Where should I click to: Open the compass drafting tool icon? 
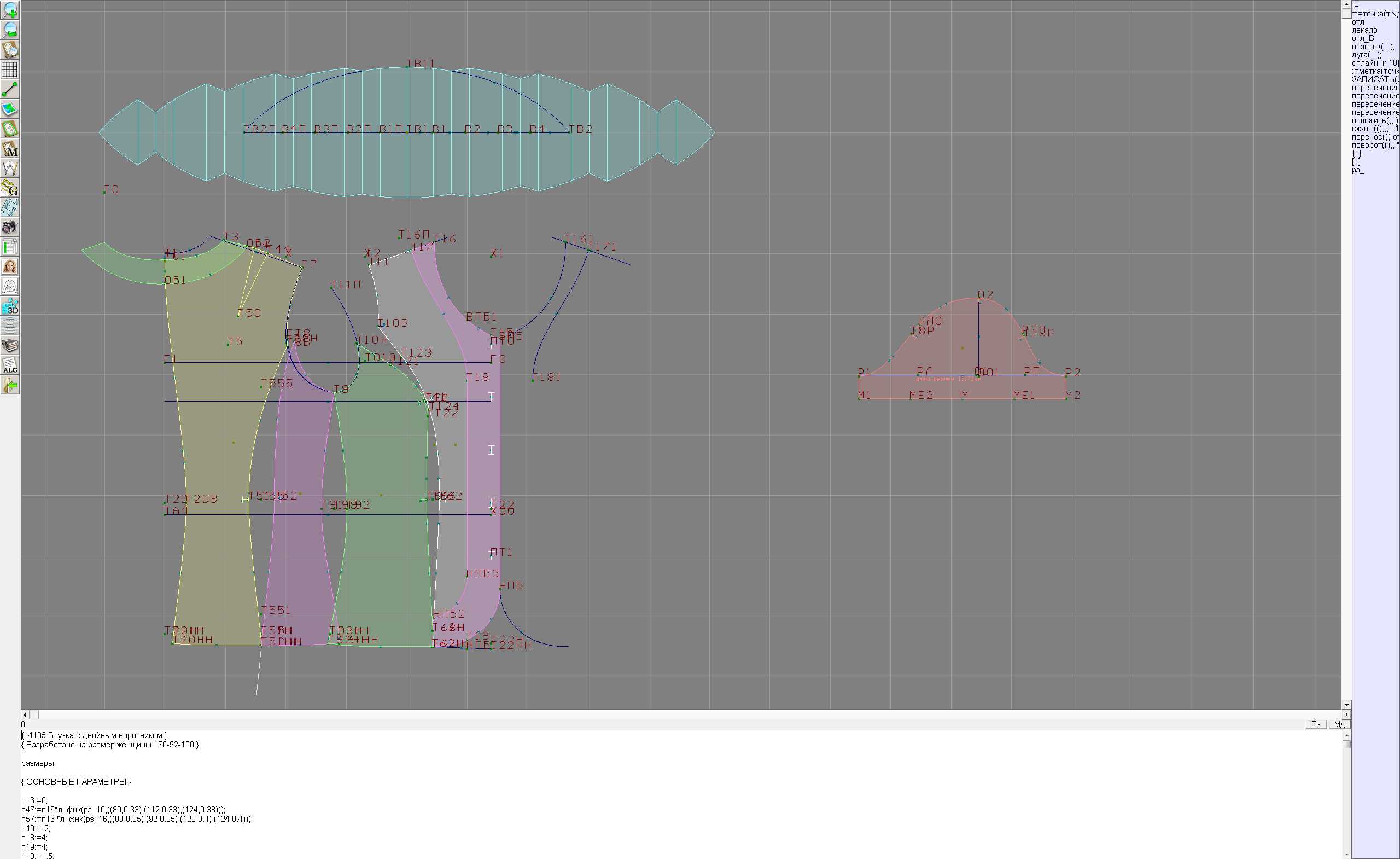[x=10, y=169]
